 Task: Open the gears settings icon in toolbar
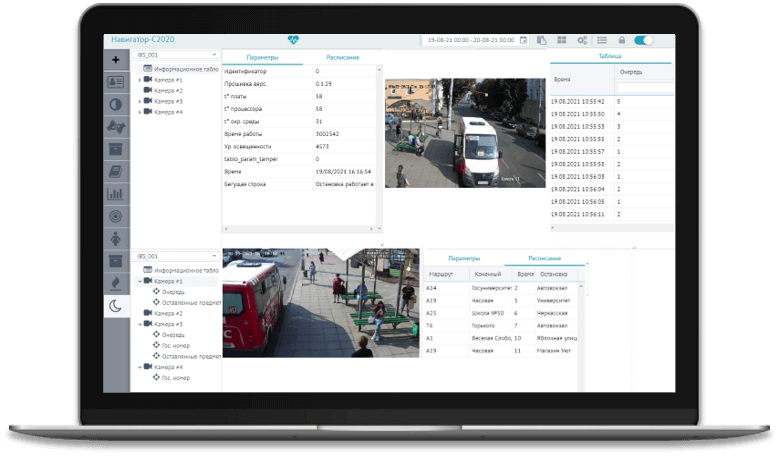pos(582,40)
